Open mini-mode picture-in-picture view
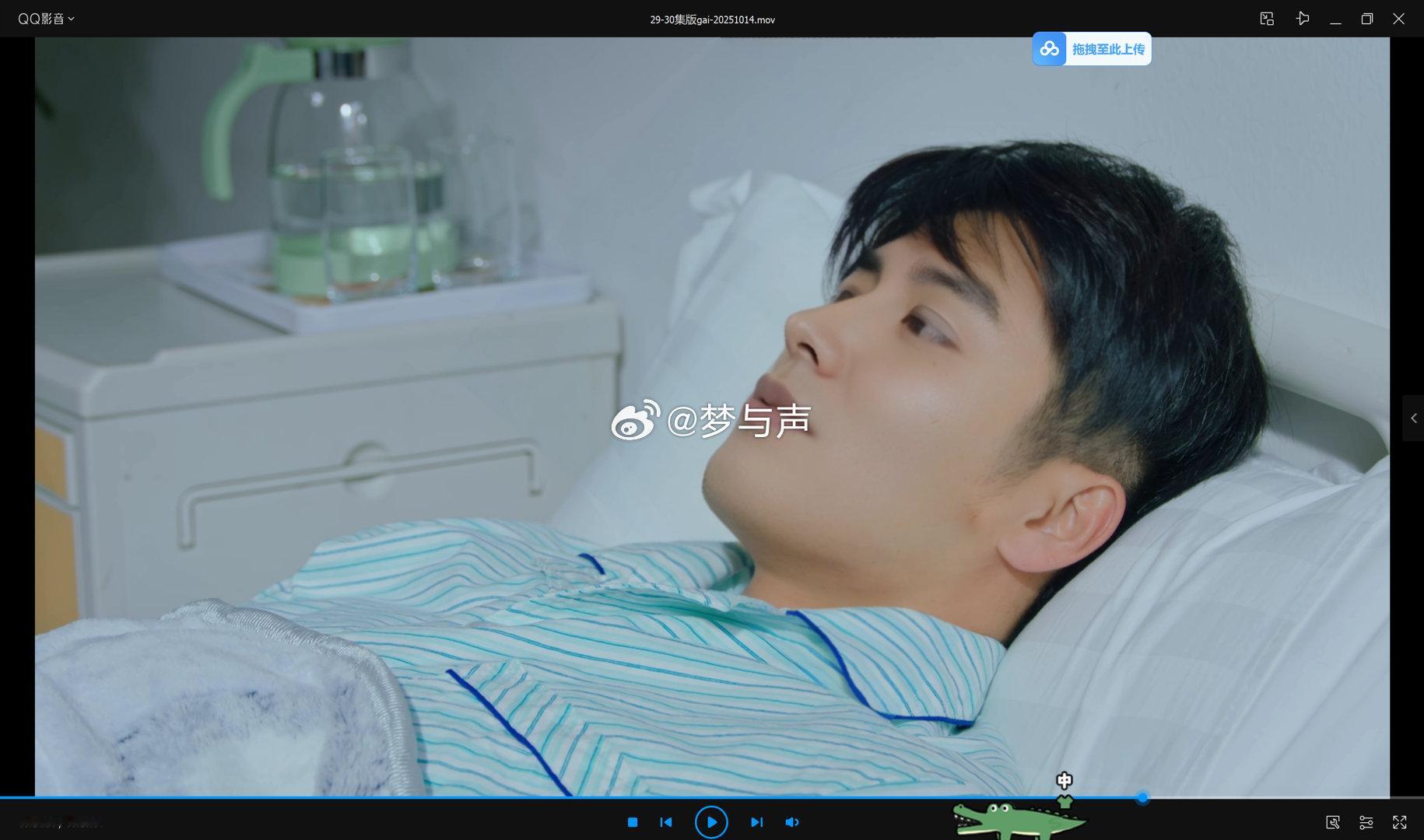1424x840 pixels. coord(1266,18)
